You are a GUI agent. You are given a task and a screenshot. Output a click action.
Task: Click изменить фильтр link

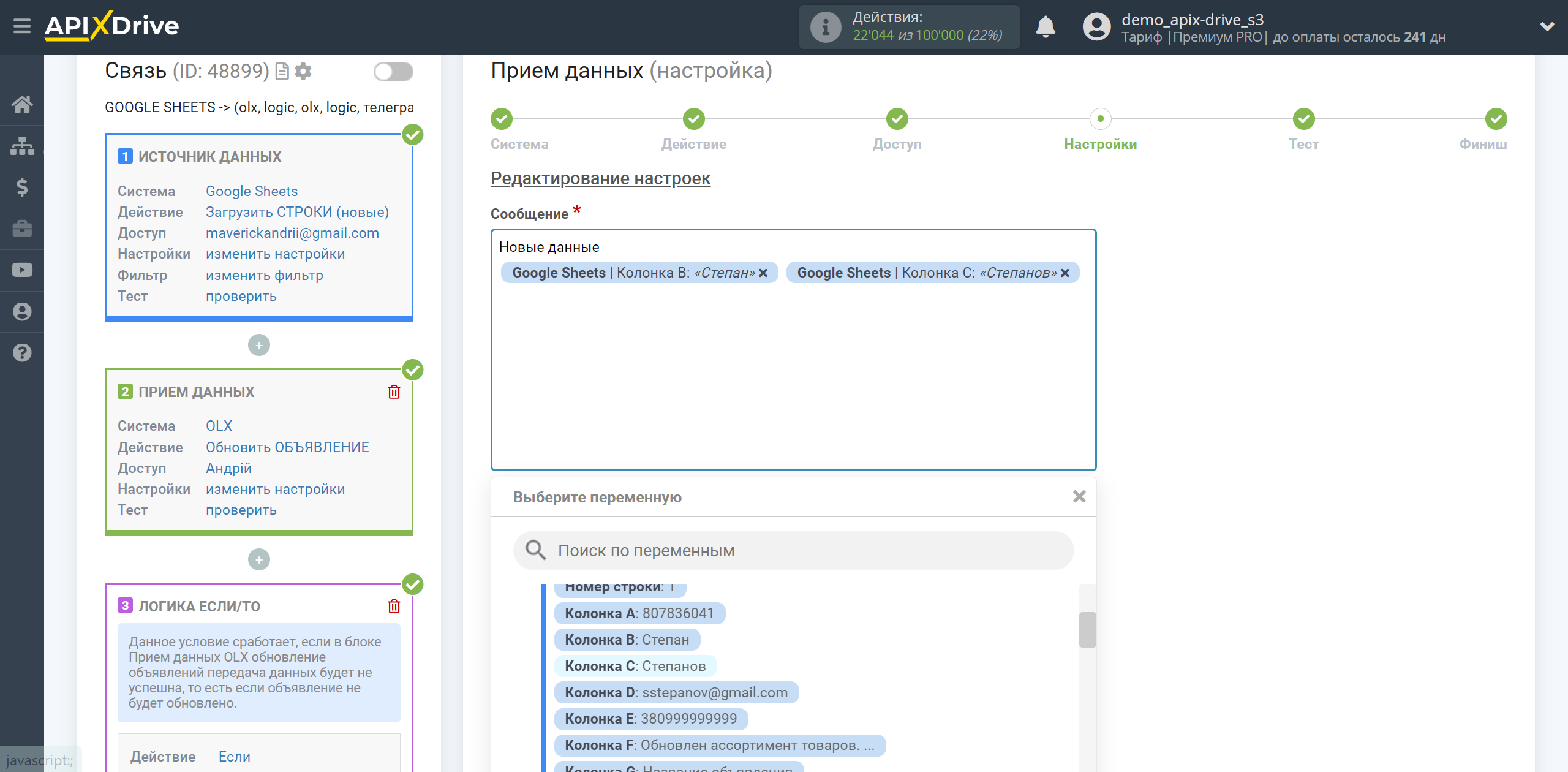[264, 275]
